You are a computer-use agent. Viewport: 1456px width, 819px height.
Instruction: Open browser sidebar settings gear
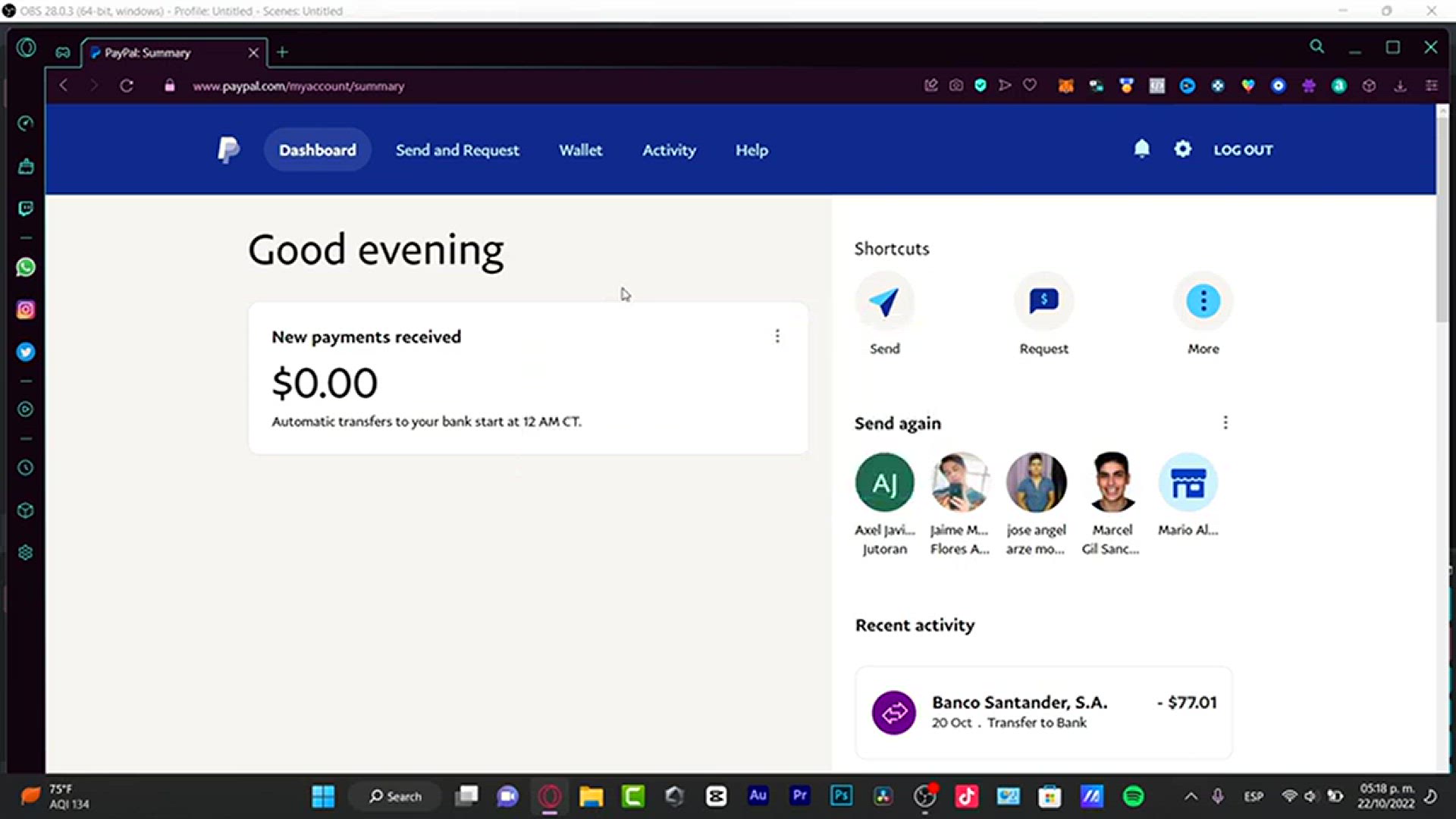click(x=26, y=553)
